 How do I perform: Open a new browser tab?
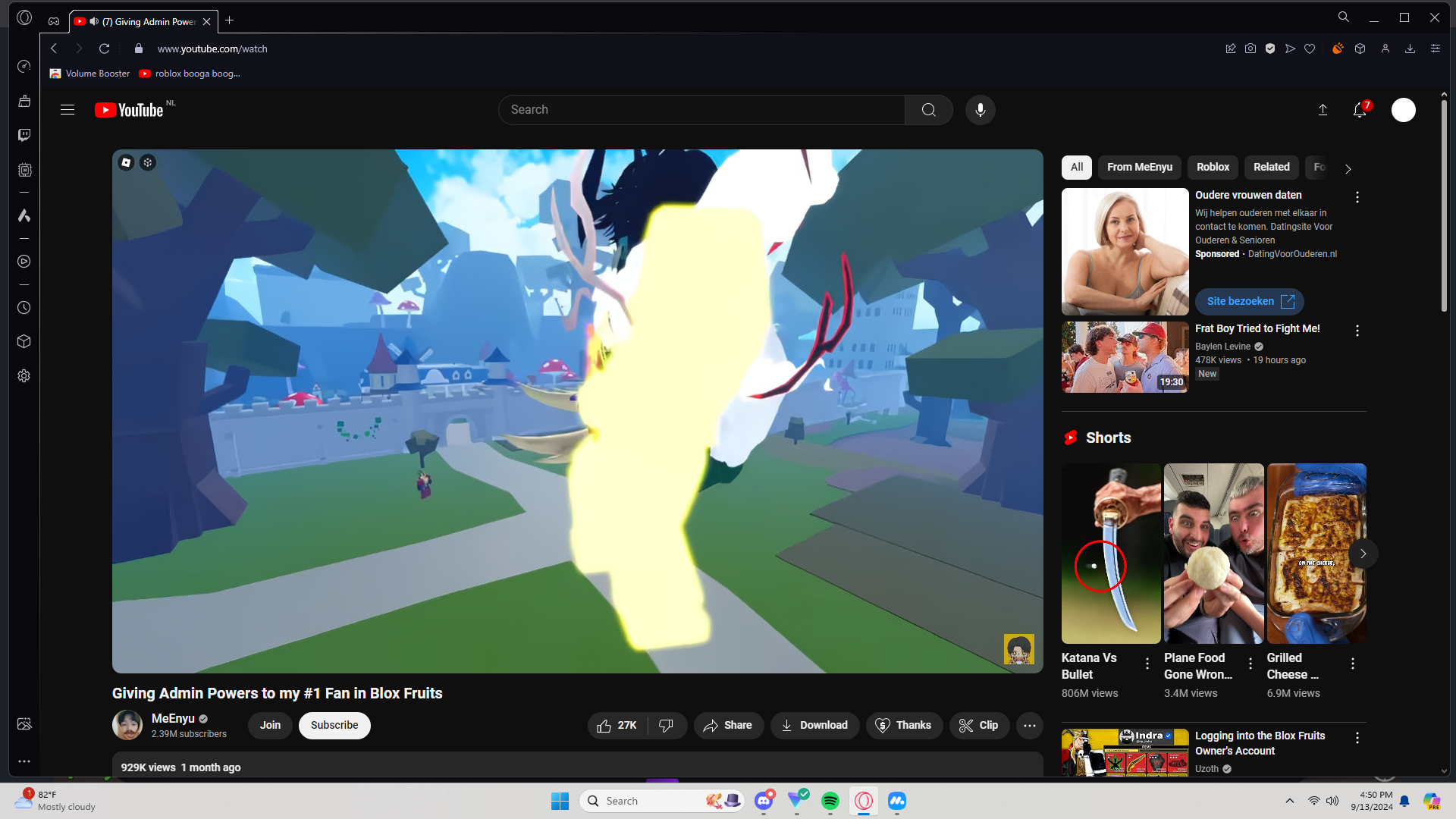[230, 20]
